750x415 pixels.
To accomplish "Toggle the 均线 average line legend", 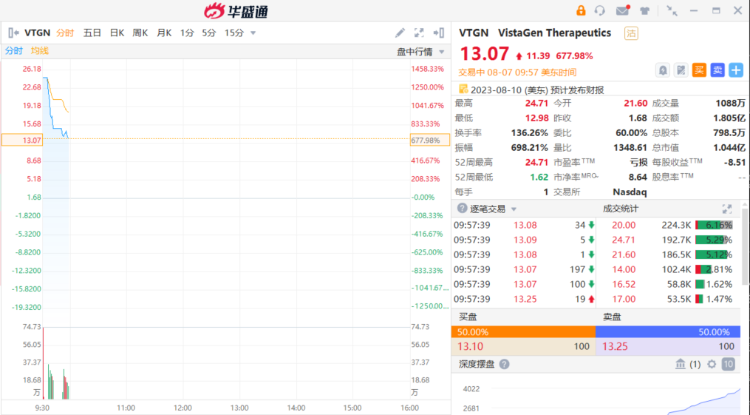I will tap(40, 51).
